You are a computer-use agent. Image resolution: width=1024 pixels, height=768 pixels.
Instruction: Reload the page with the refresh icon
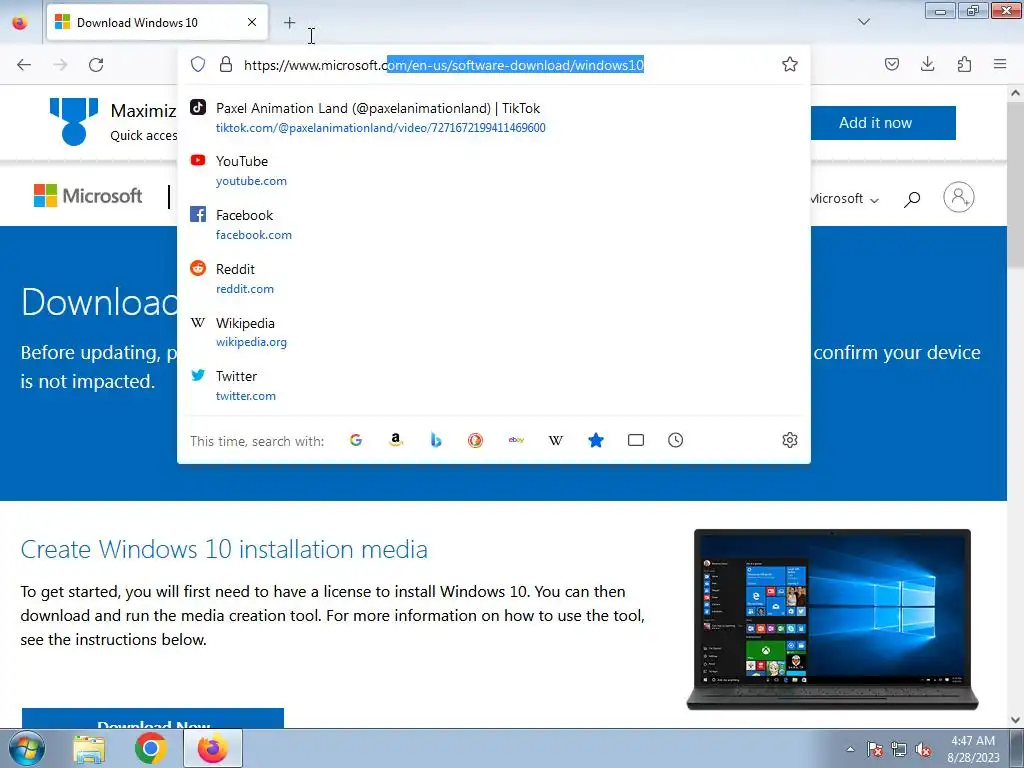(x=96, y=65)
